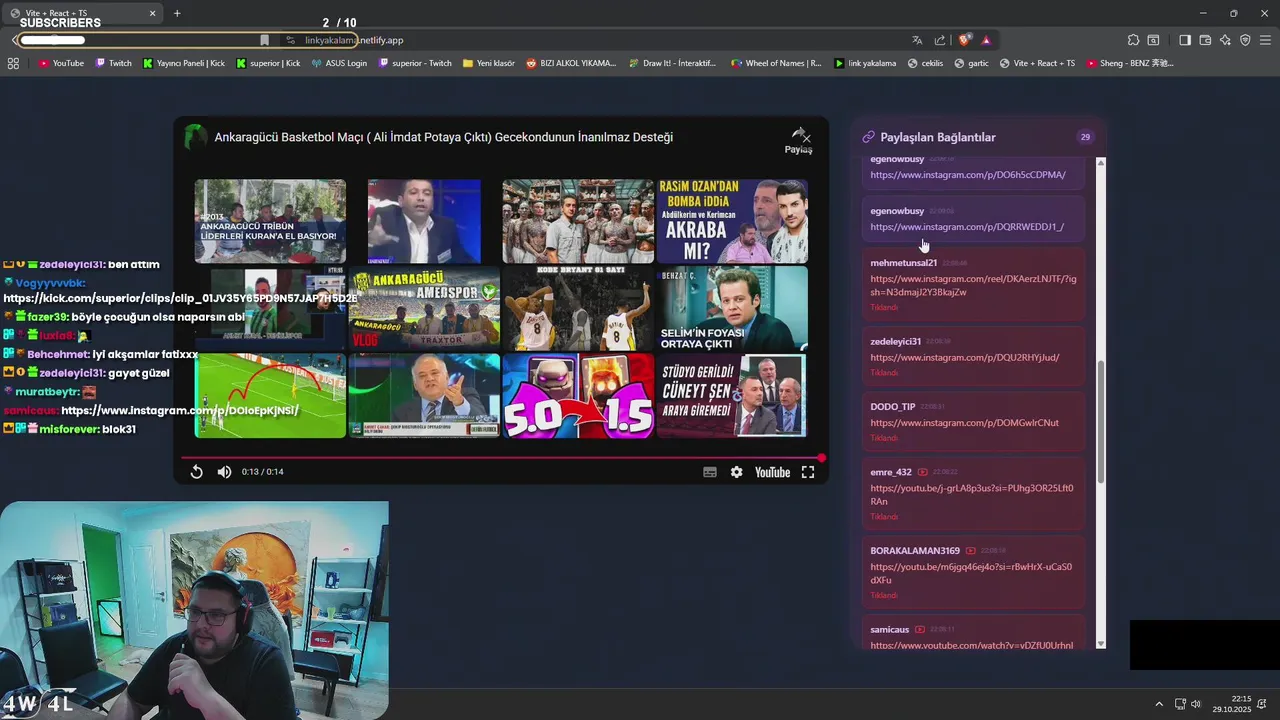The image size is (1280, 720).
Task: Open the Ankaragücü Tribün Liderleri thumbnail
Action: (x=270, y=221)
